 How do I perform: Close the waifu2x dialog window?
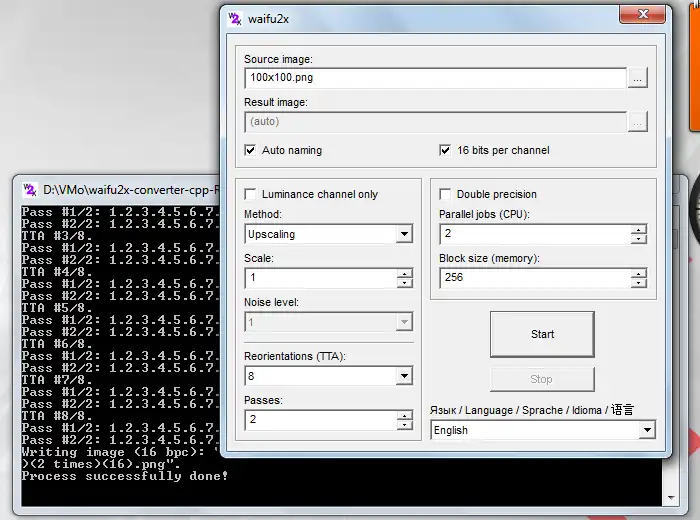[642, 15]
